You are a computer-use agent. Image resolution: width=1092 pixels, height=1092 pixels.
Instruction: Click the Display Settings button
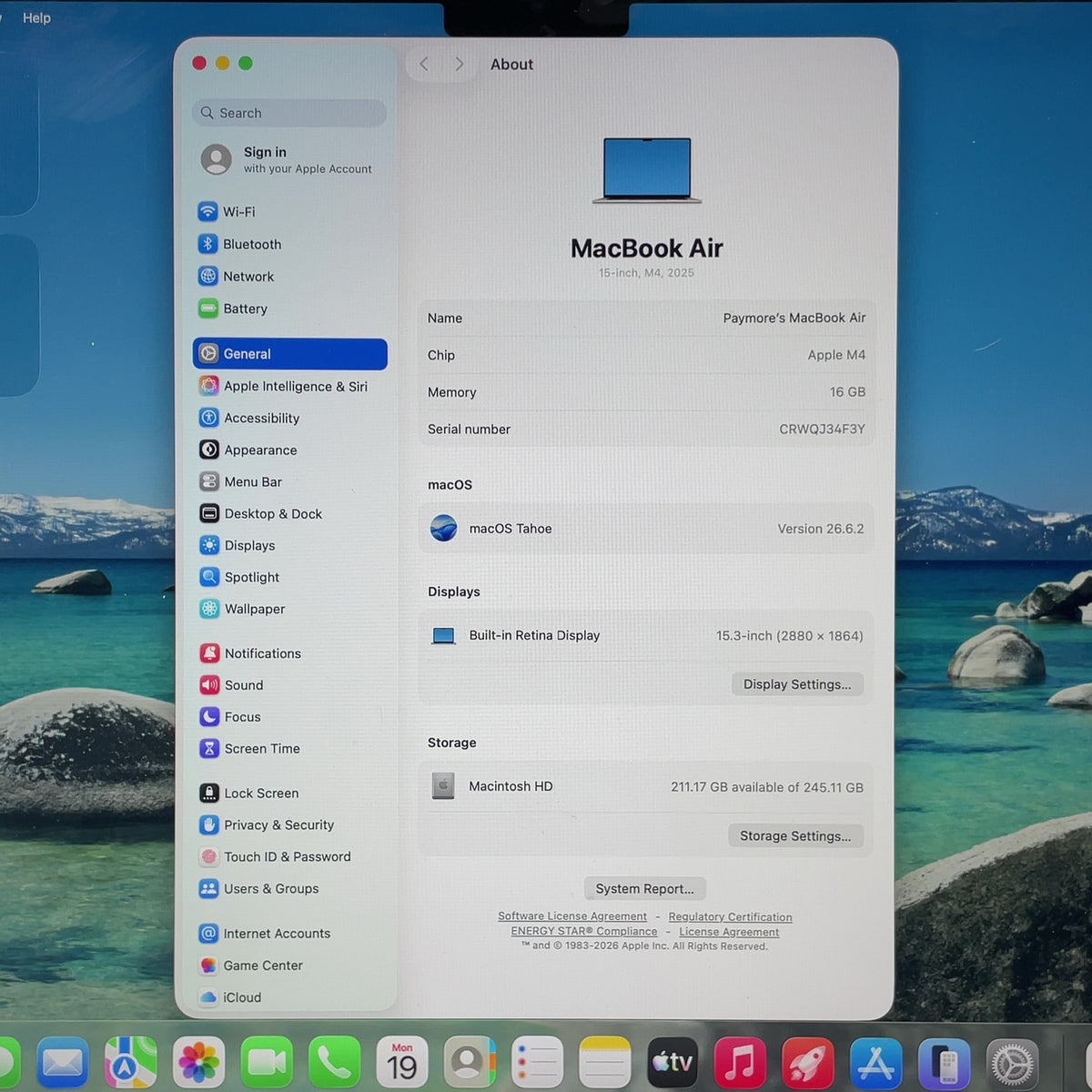797,684
